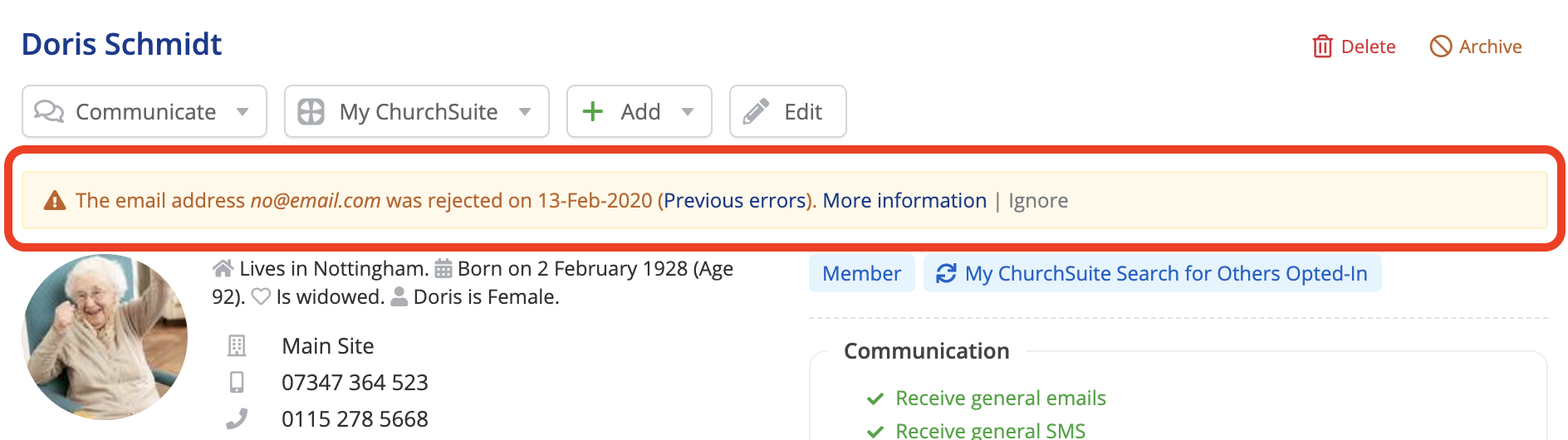The width and height of the screenshot is (1568, 440).
Task: Click the sync arrows icon on opted-in tag
Action: click(946, 274)
